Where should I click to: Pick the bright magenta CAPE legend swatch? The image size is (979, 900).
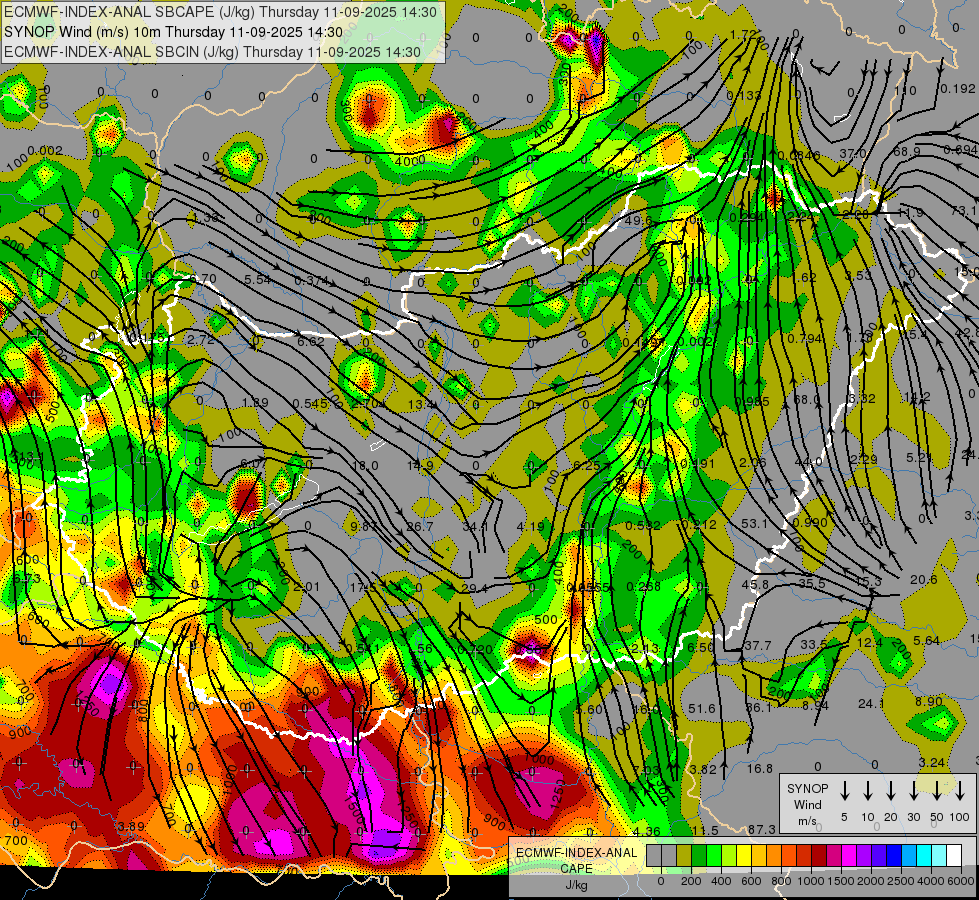pos(849,855)
